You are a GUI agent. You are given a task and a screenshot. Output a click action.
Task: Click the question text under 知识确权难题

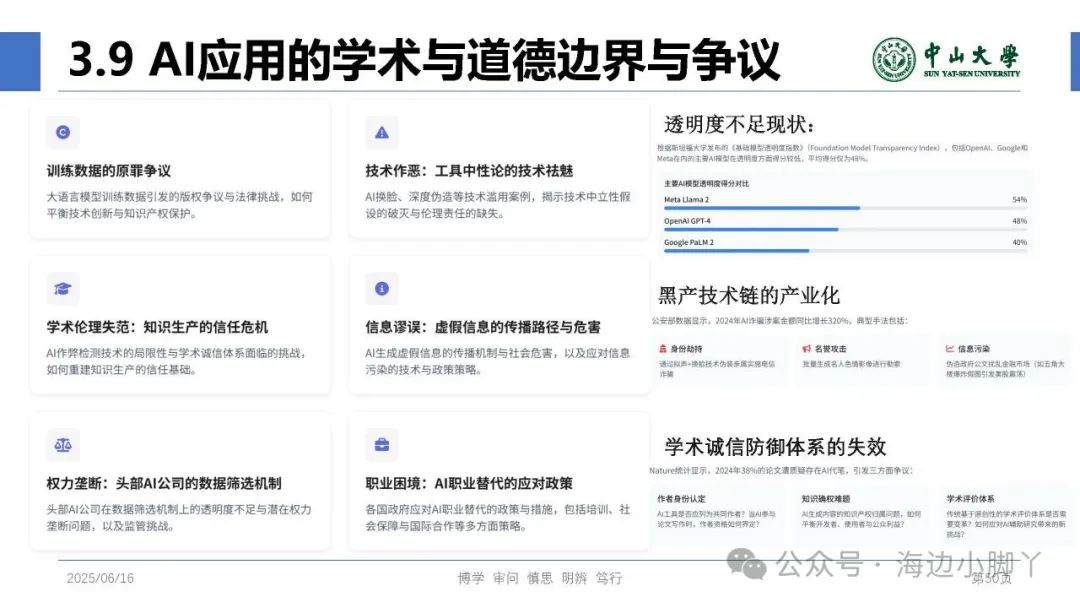pyautogui.click(x=862, y=519)
